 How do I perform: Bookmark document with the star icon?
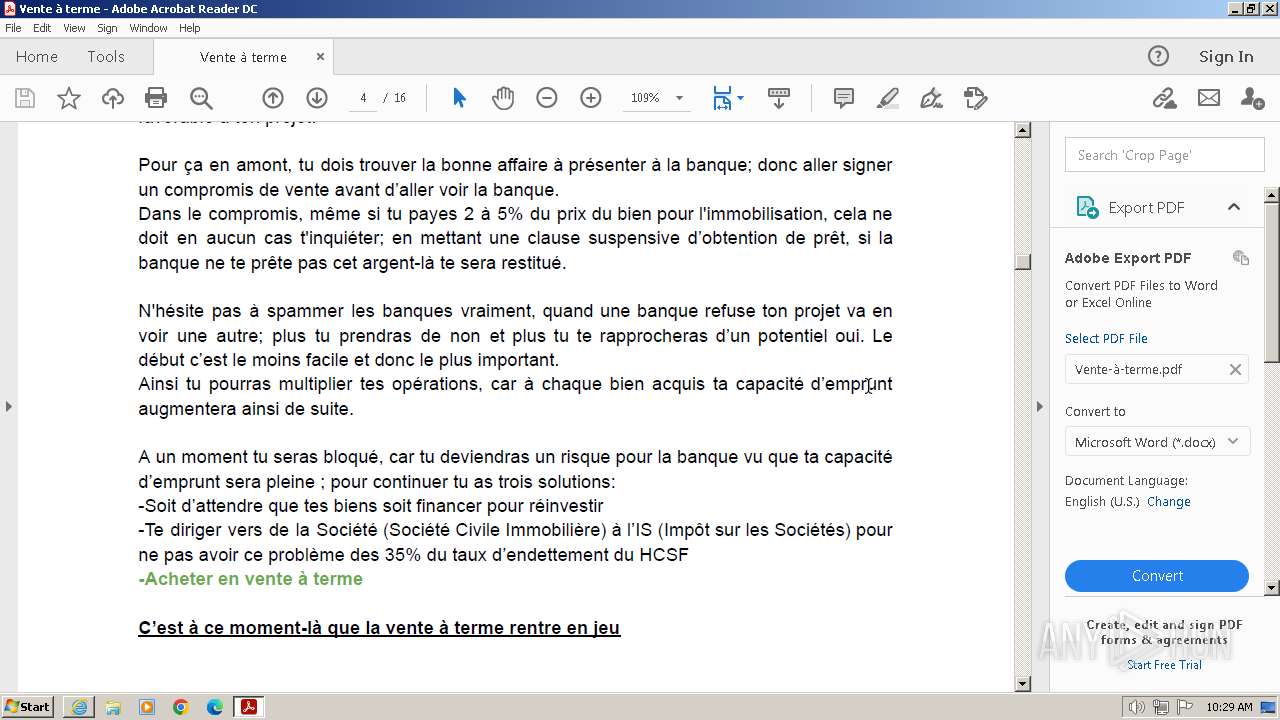click(x=69, y=98)
